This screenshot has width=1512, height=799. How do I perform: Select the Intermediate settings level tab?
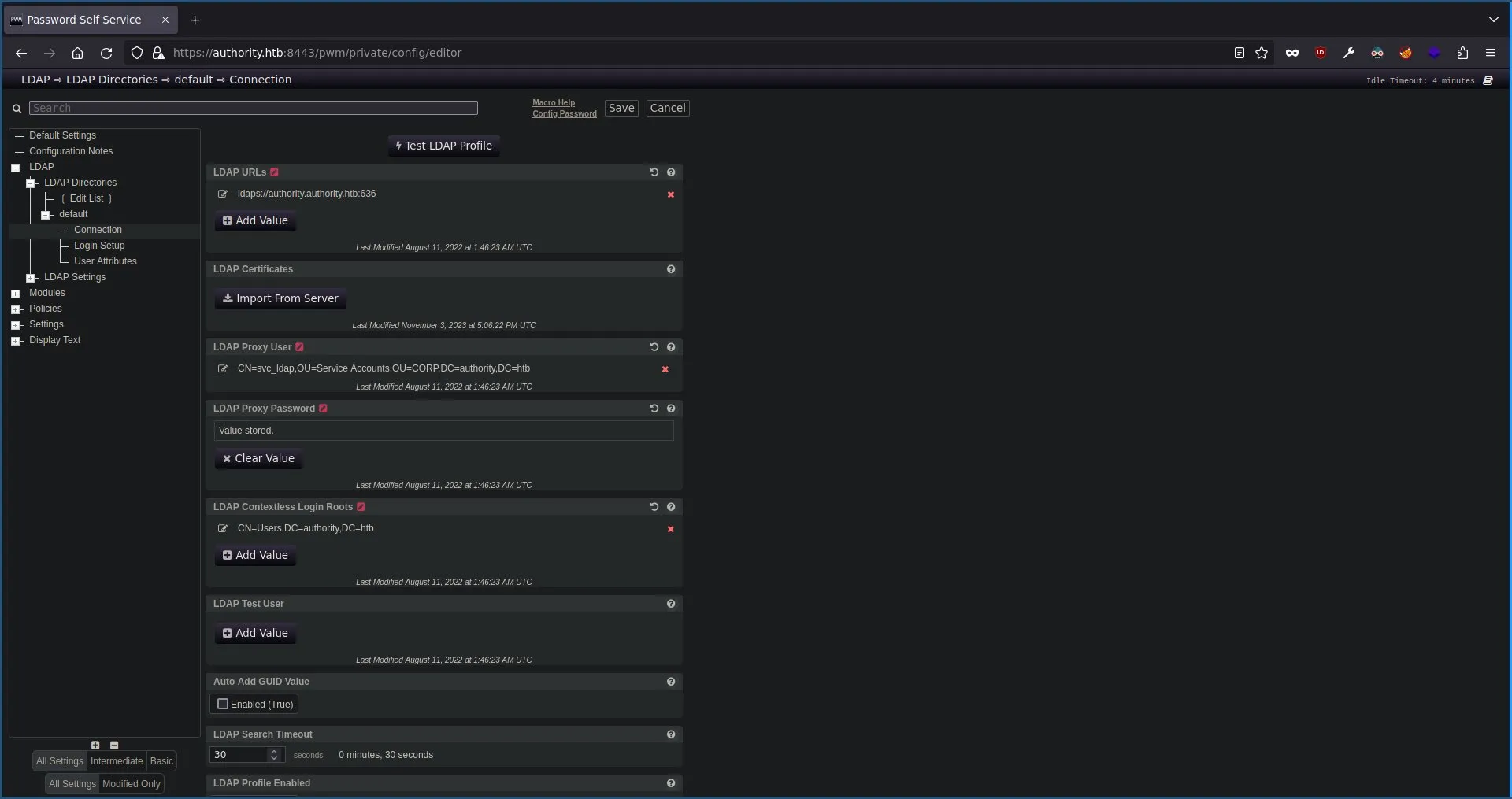point(117,761)
